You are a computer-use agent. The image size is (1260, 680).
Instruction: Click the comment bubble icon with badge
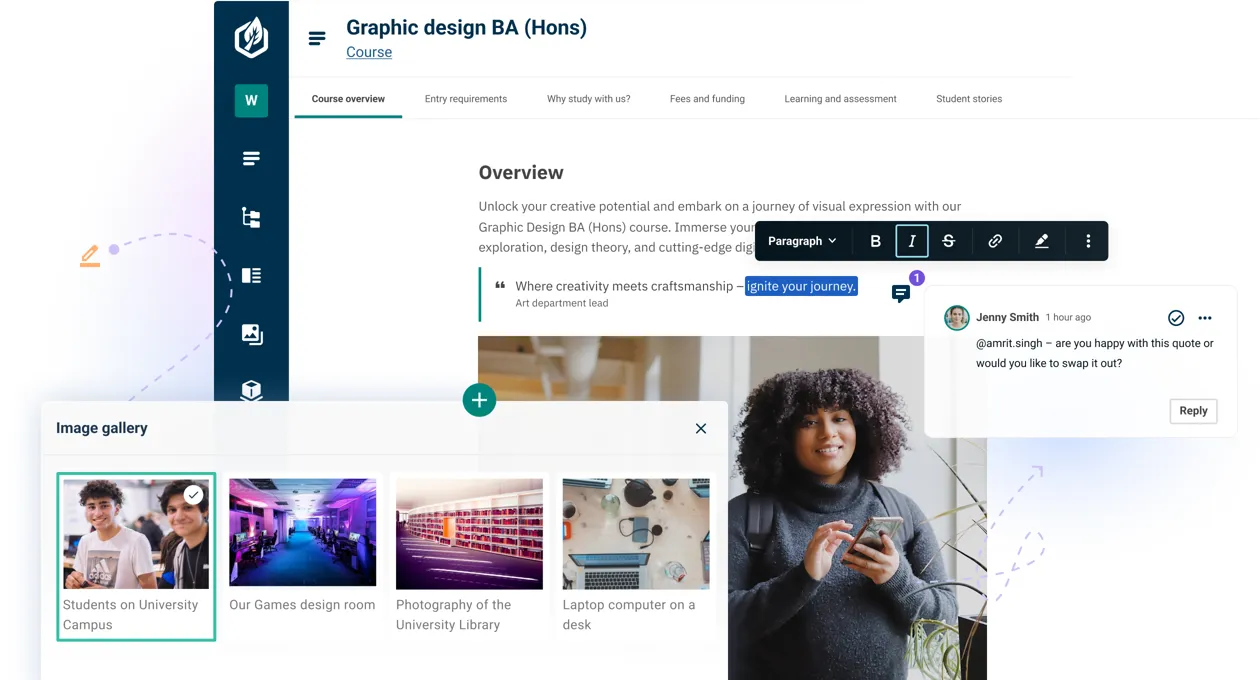tap(901, 293)
